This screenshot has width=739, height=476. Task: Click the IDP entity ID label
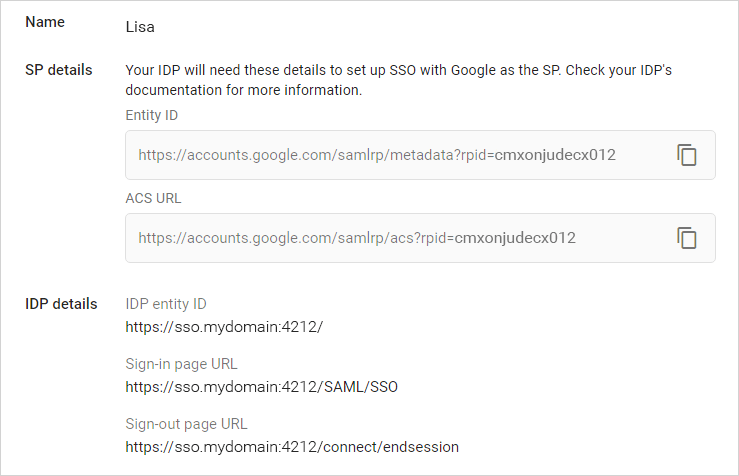(x=166, y=304)
